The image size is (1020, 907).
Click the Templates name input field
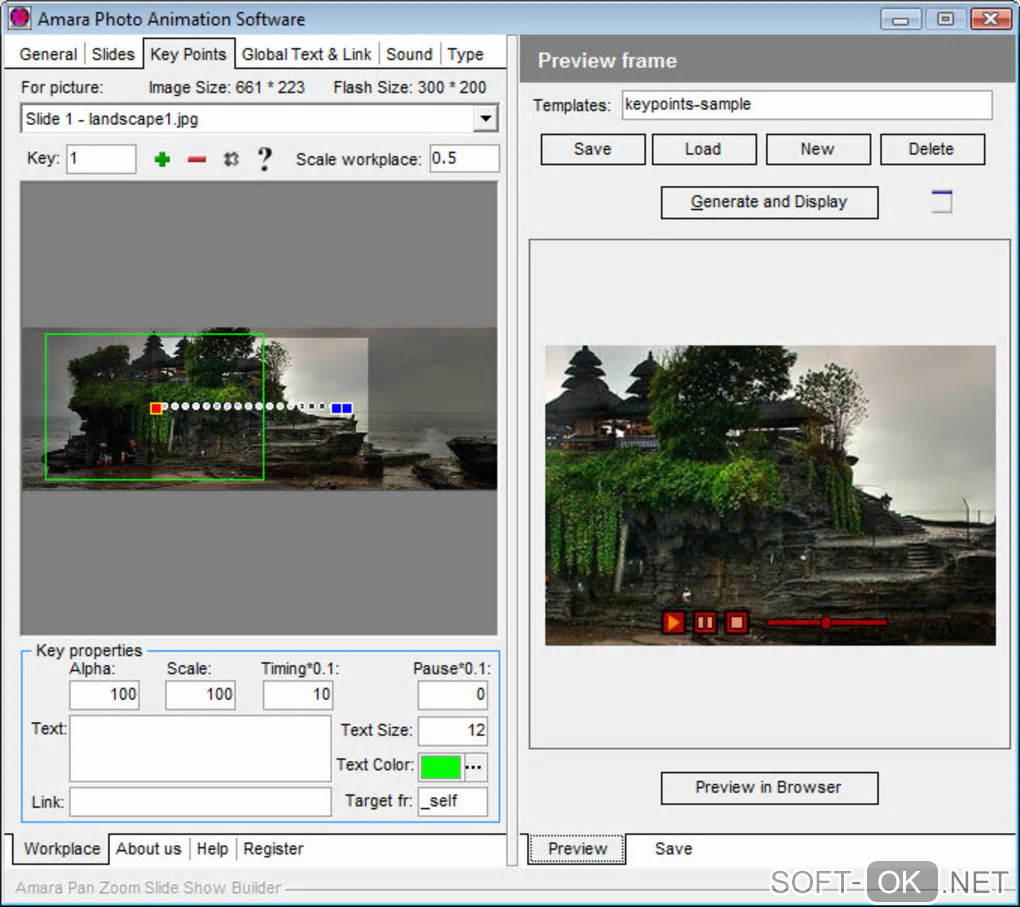click(806, 105)
